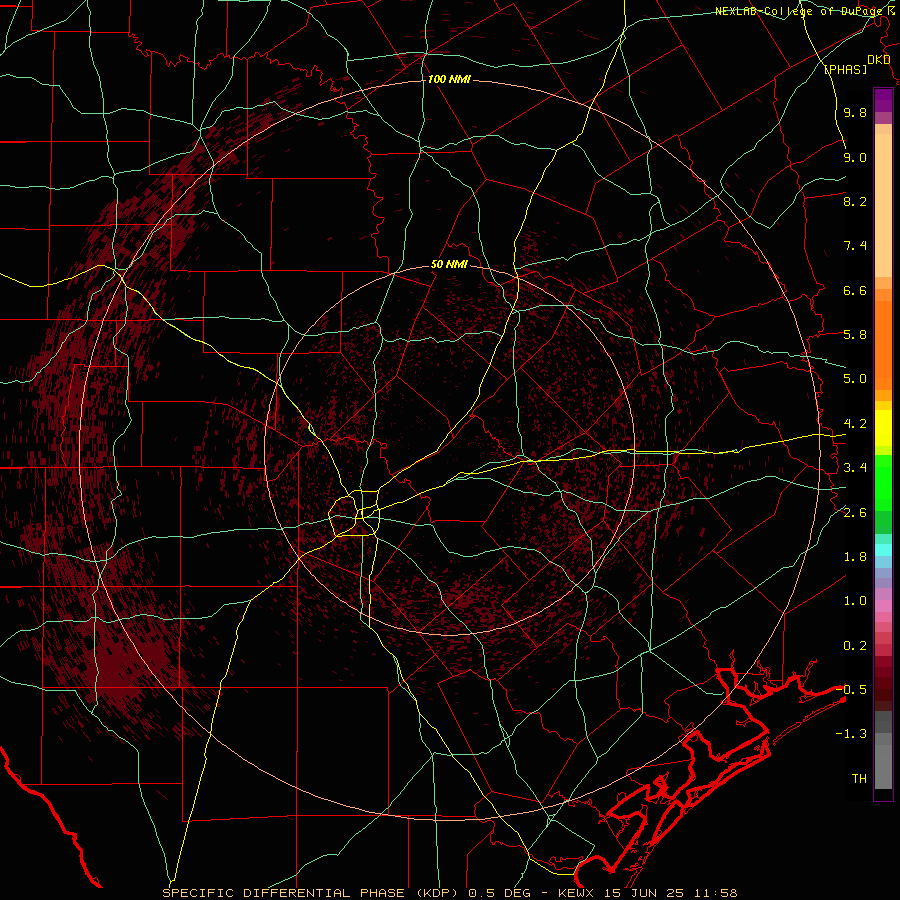
Task: Click the 7.4 value on the scale
Action: pyautogui.click(x=855, y=246)
